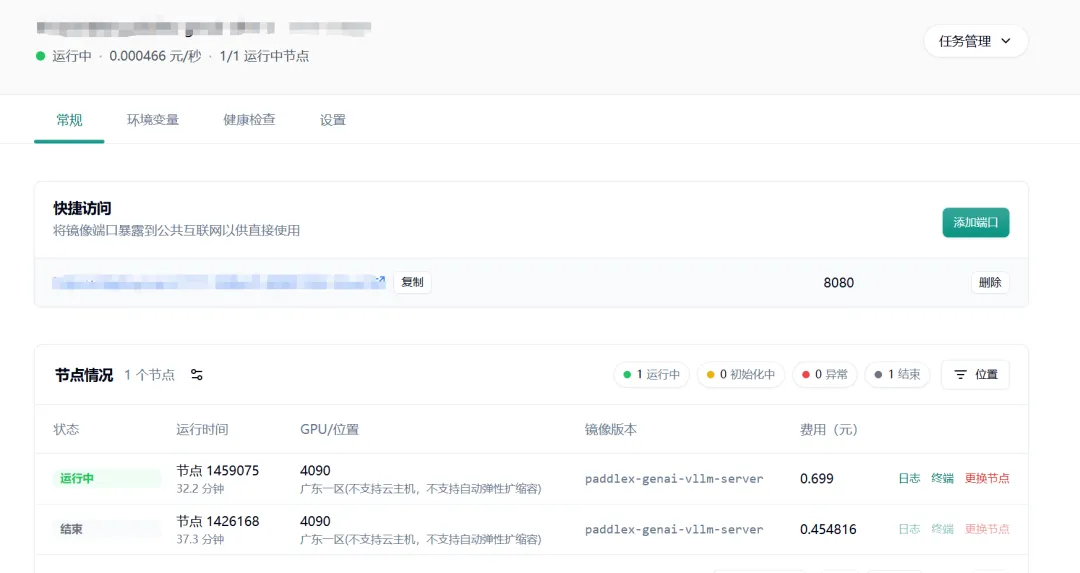This screenshot has width=1080, height=573.
Task: Click the filter icon in the 位置 button
Action: [960, 375]
